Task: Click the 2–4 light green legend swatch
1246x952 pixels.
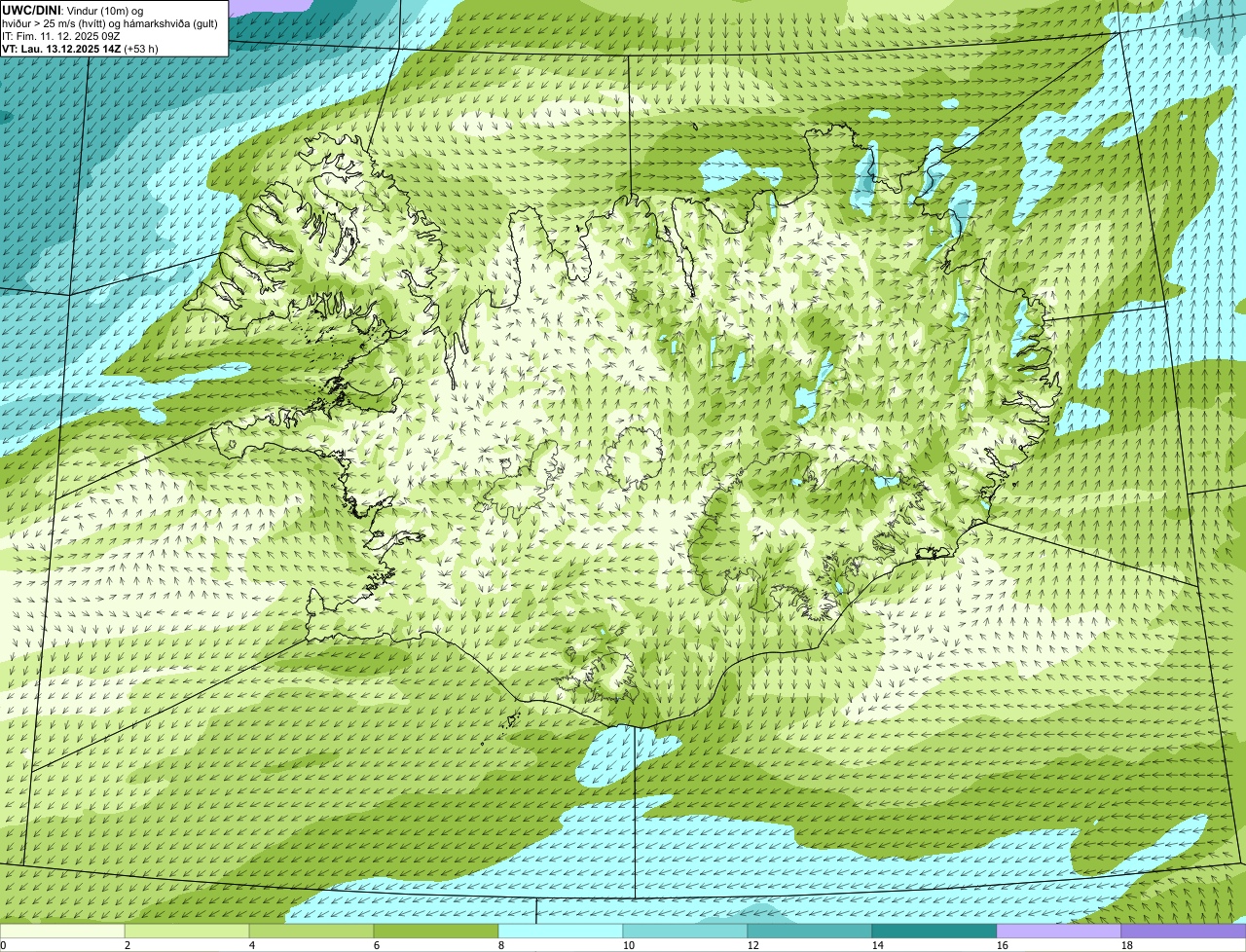Action: coord(187,931)
